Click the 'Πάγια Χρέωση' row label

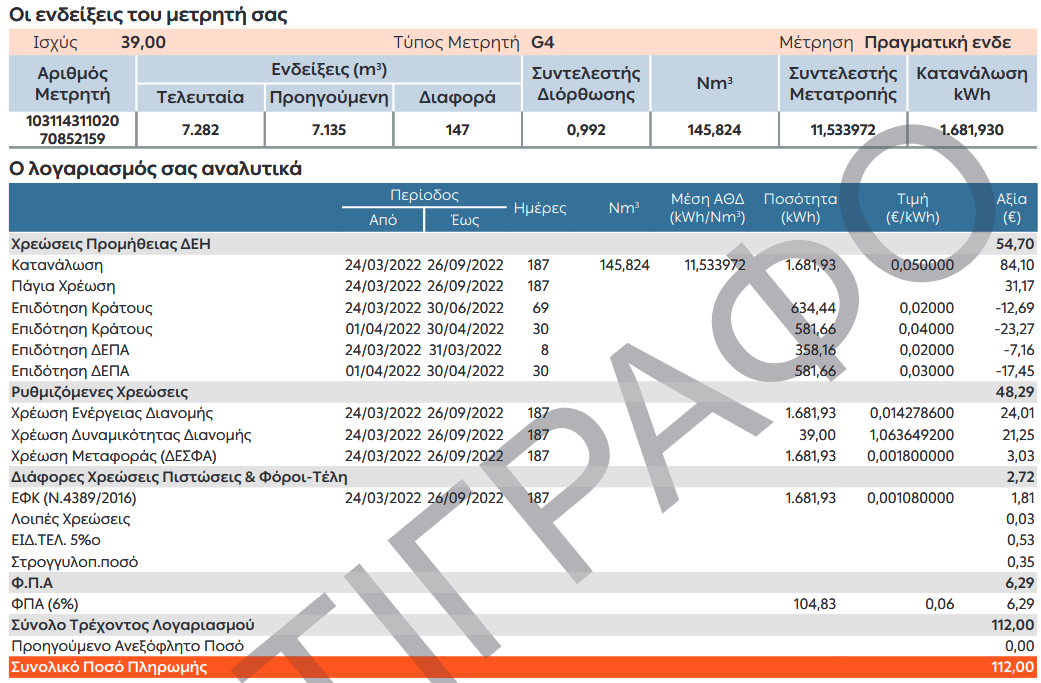click(x=63, y=287)
